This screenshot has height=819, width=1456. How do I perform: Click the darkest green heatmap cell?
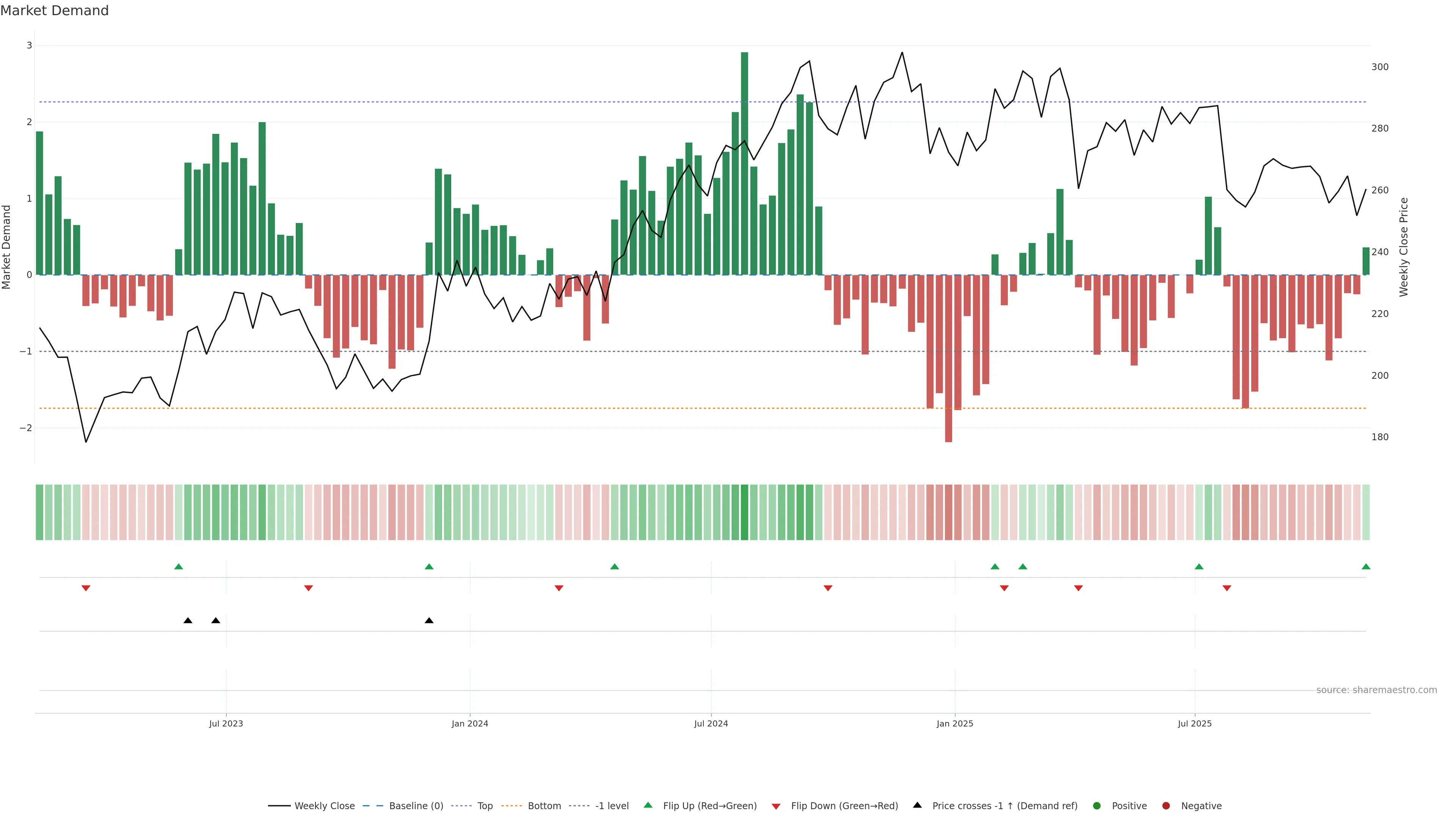744,512
